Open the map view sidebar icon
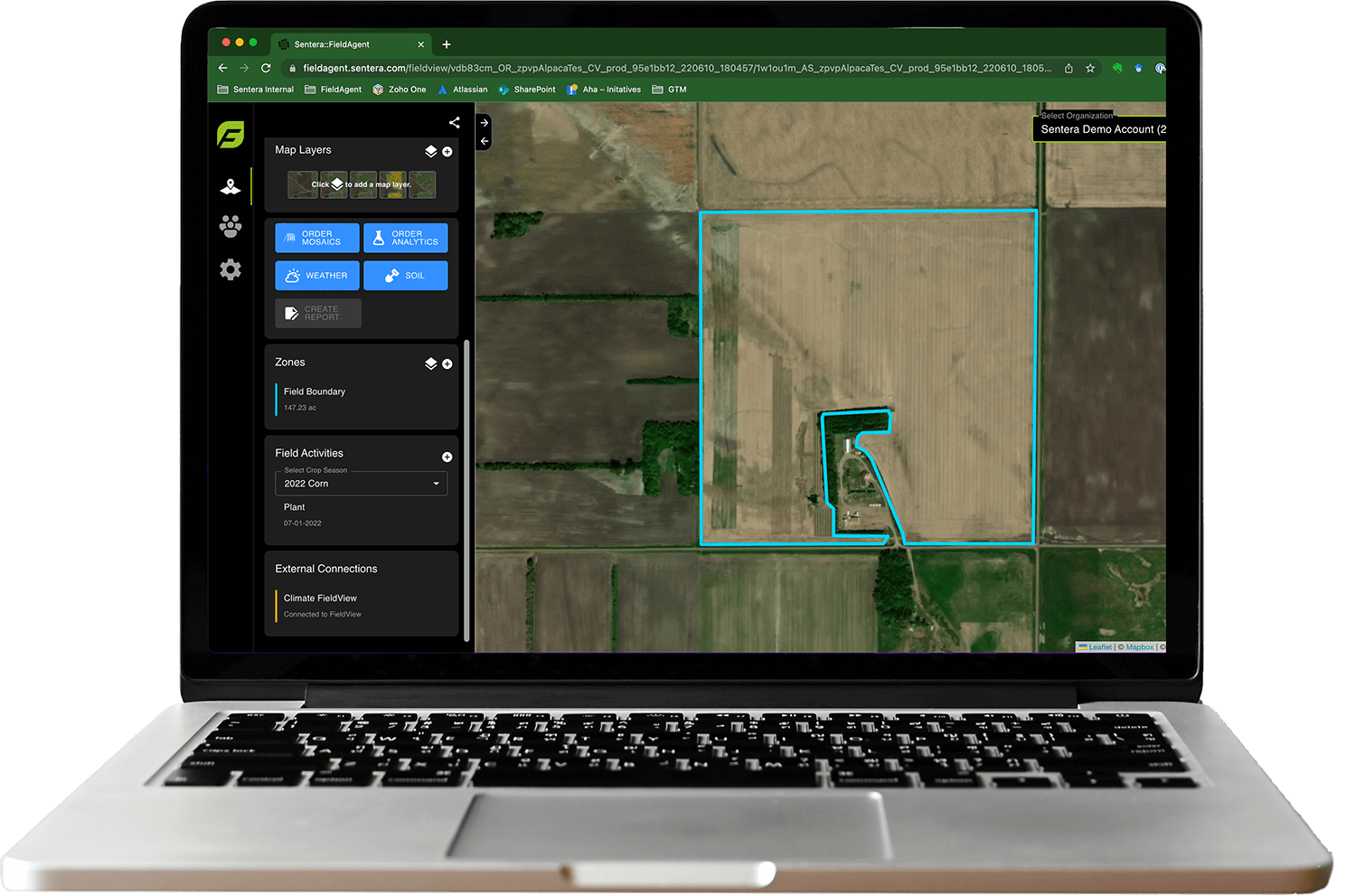Image resolution: width=1356 pixels, height=896 pixels. 231,186
